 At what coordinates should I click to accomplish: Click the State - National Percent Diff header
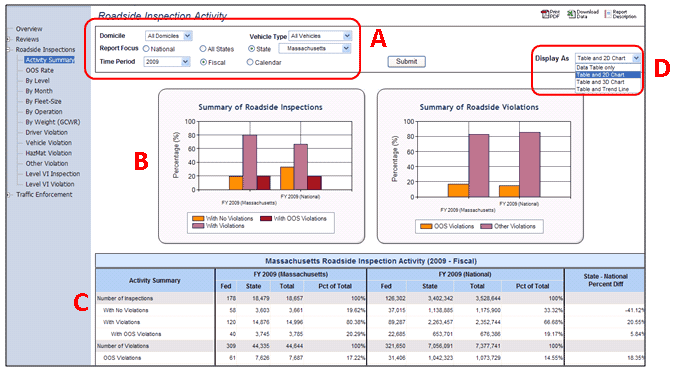click(x=605, y=281)
